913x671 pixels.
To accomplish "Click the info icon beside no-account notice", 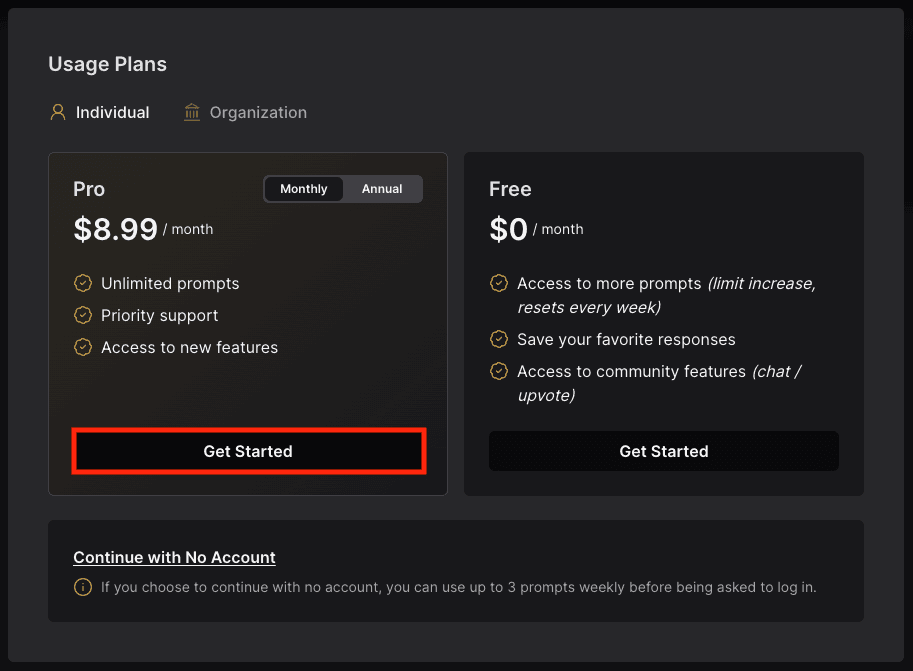I will point(83,587).
